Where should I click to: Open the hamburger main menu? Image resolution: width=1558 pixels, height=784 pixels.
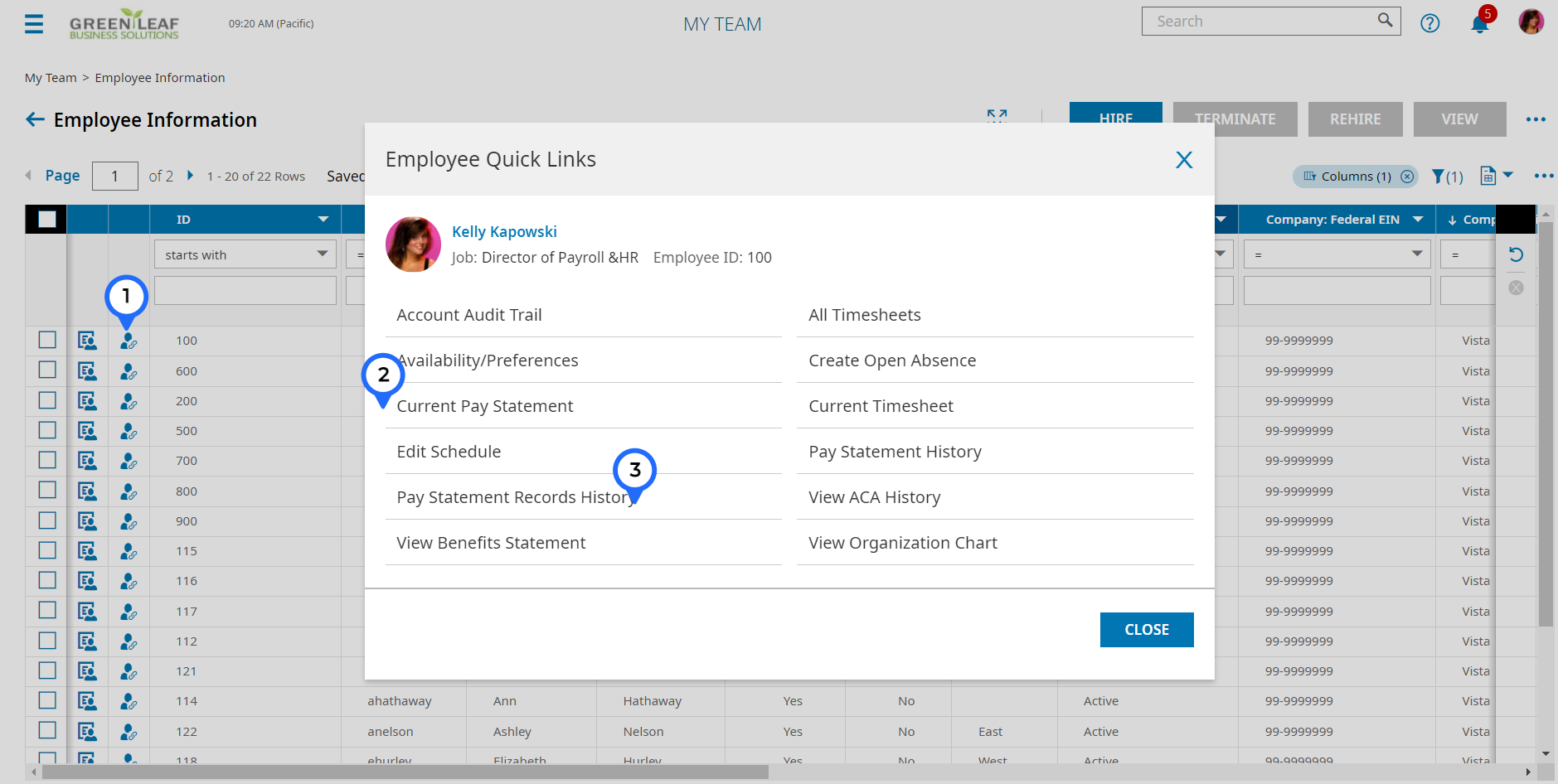34,24
